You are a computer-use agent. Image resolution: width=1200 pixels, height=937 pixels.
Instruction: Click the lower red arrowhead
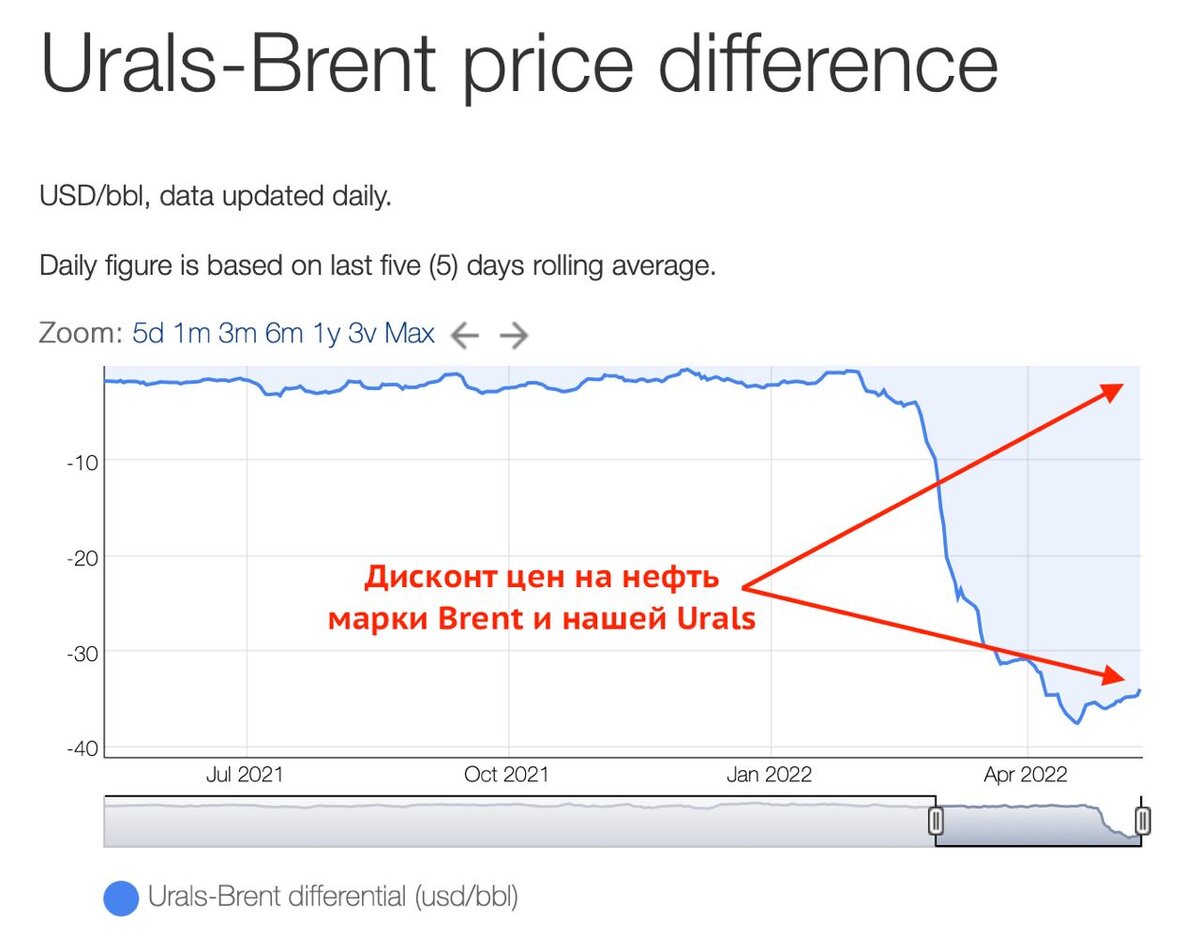(x=1115, y=676)
